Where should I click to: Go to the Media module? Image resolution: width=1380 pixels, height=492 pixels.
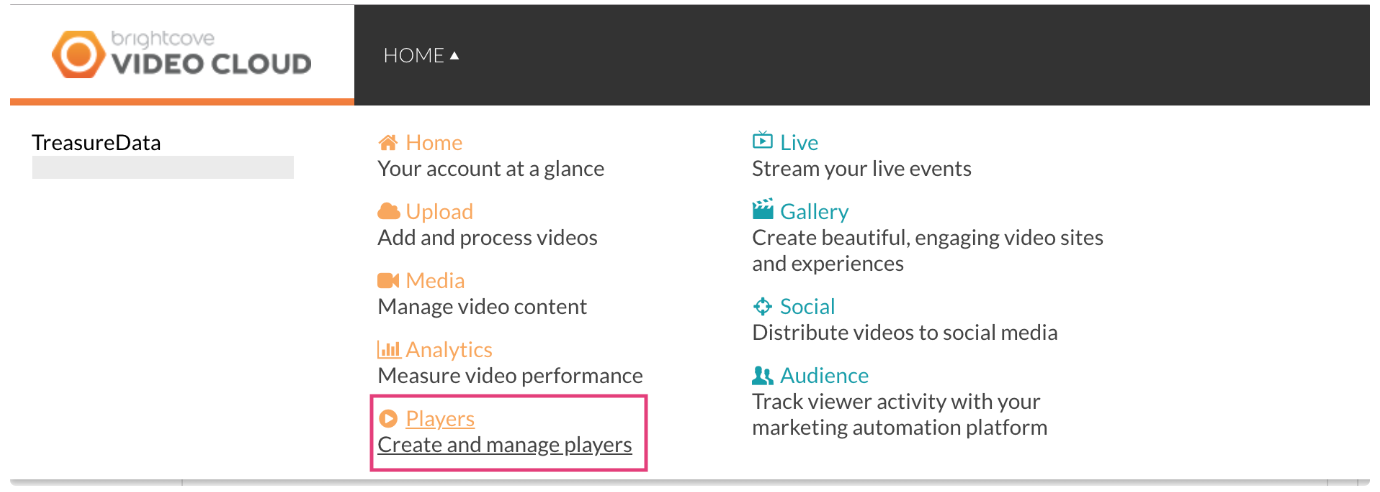click(x=435, y=281)
